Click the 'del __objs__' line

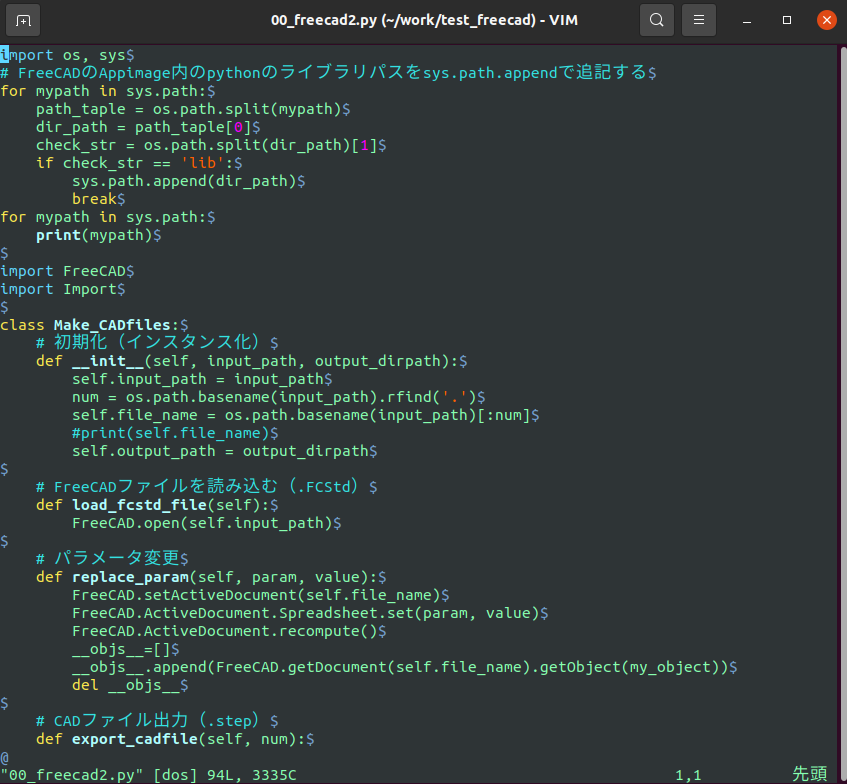130,685
